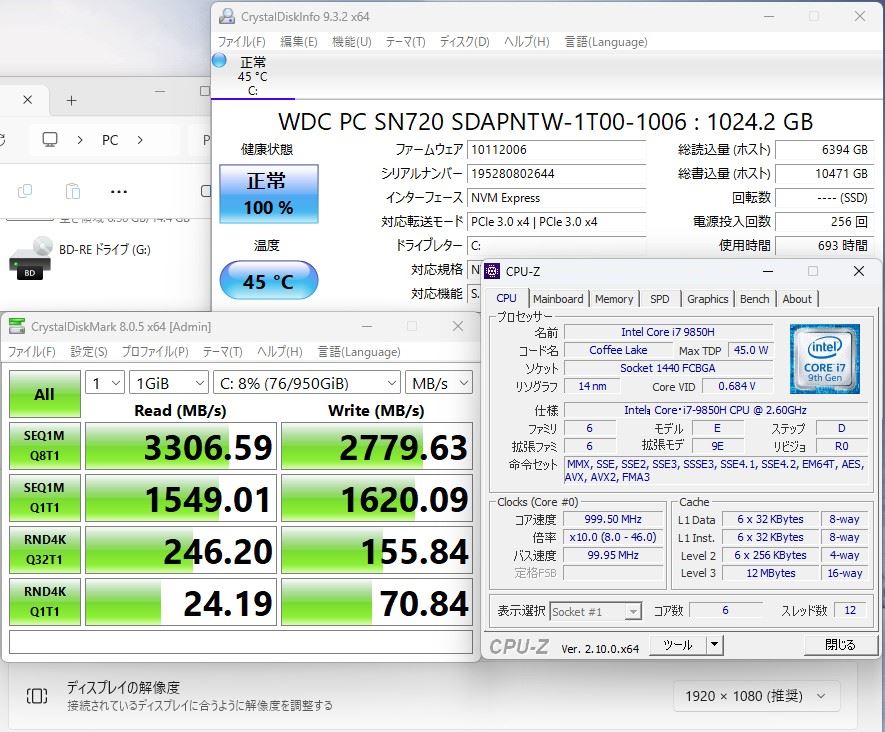Open the MB/s unit dropdown
The image size is (885, 732).
(x=439, y=383)
